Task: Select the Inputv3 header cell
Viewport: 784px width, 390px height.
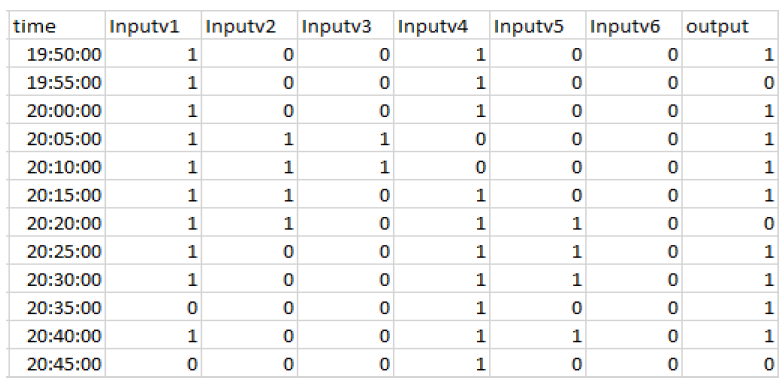Action: tap(345, 26)
